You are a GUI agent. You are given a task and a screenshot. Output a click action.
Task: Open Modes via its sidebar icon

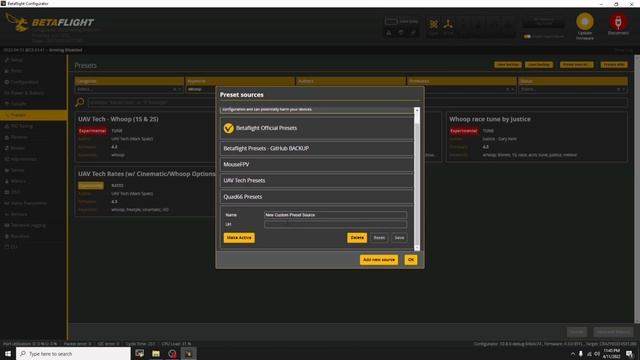(7, 148)
